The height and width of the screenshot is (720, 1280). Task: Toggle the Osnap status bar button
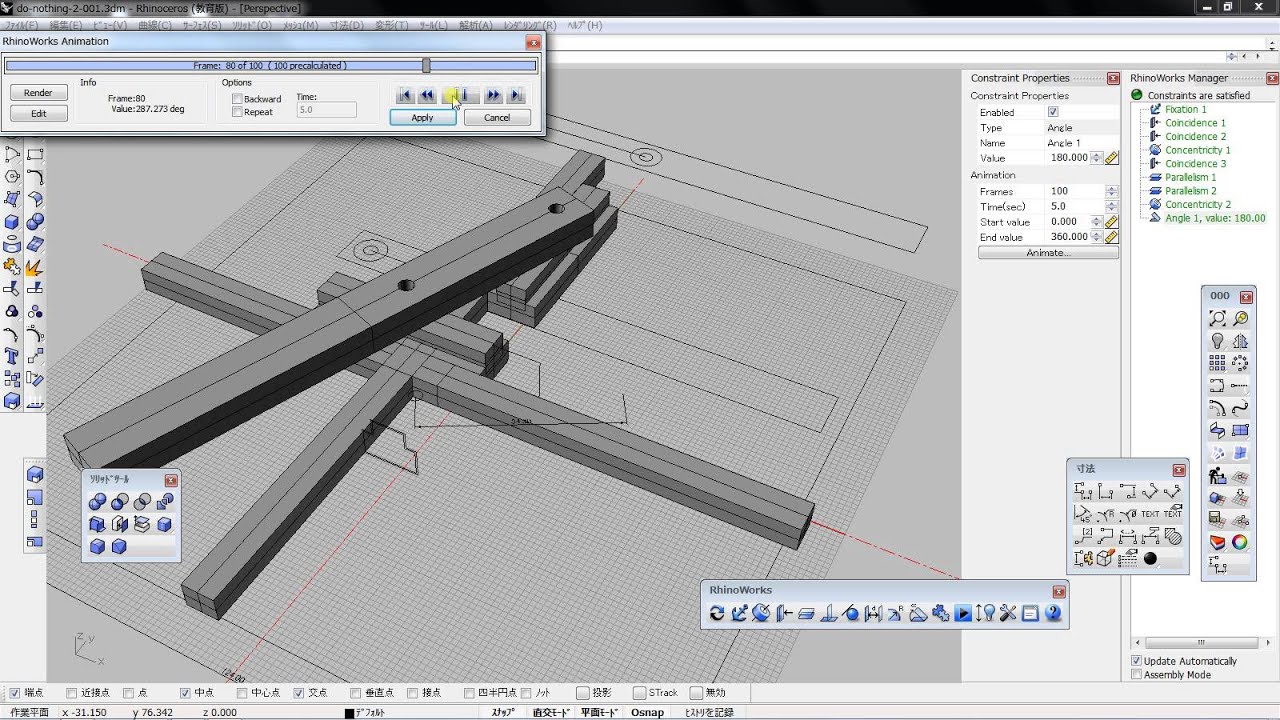click(x=647, y=712)
